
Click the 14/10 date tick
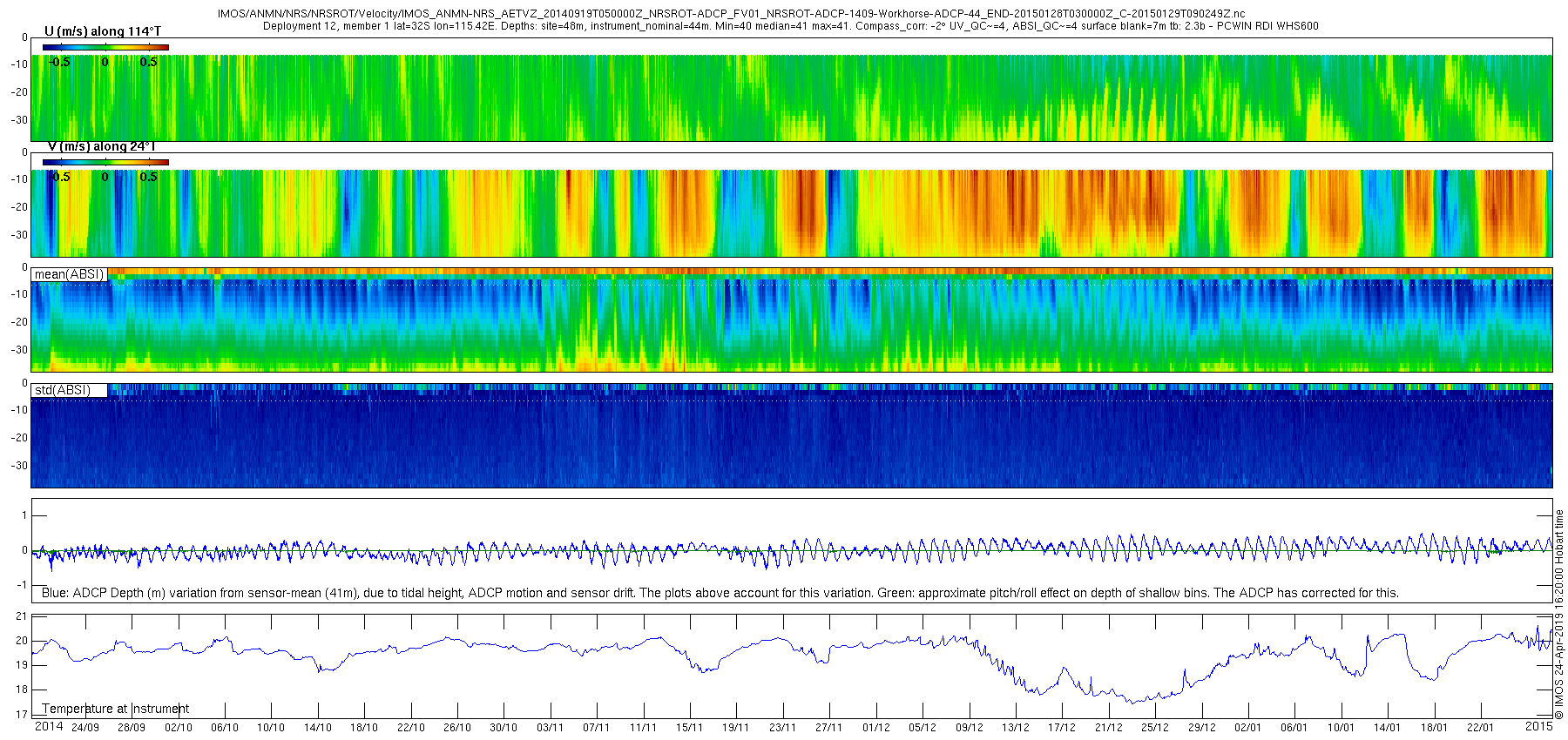click(x=317, y=728)
